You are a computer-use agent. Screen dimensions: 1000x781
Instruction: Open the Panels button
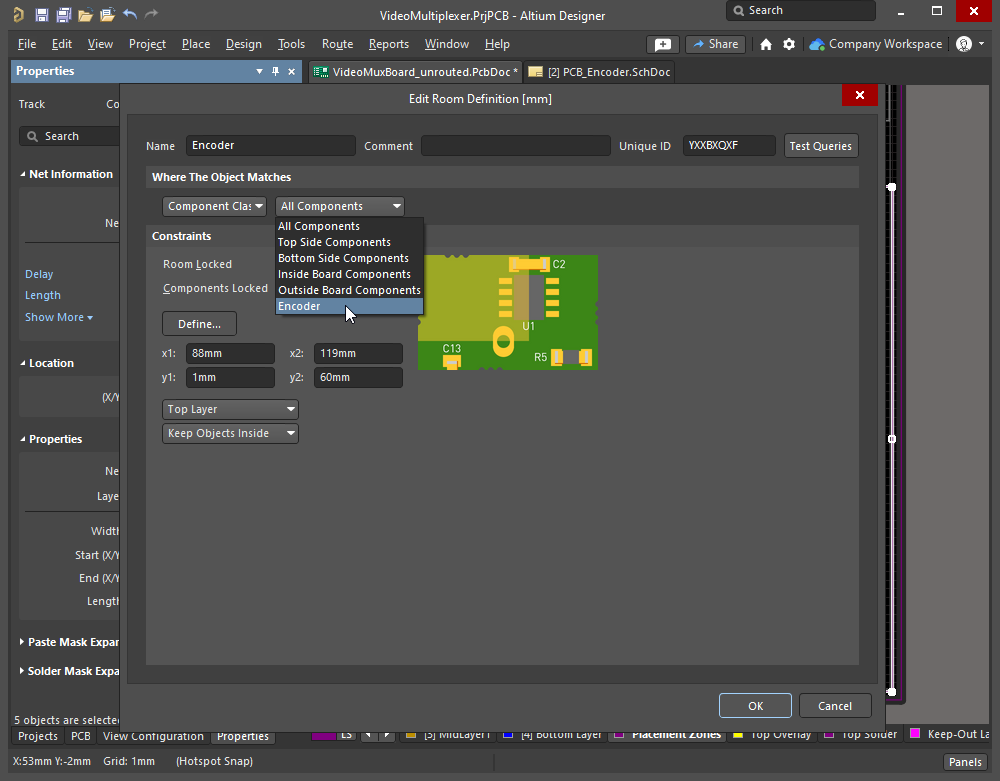point(965,762)
